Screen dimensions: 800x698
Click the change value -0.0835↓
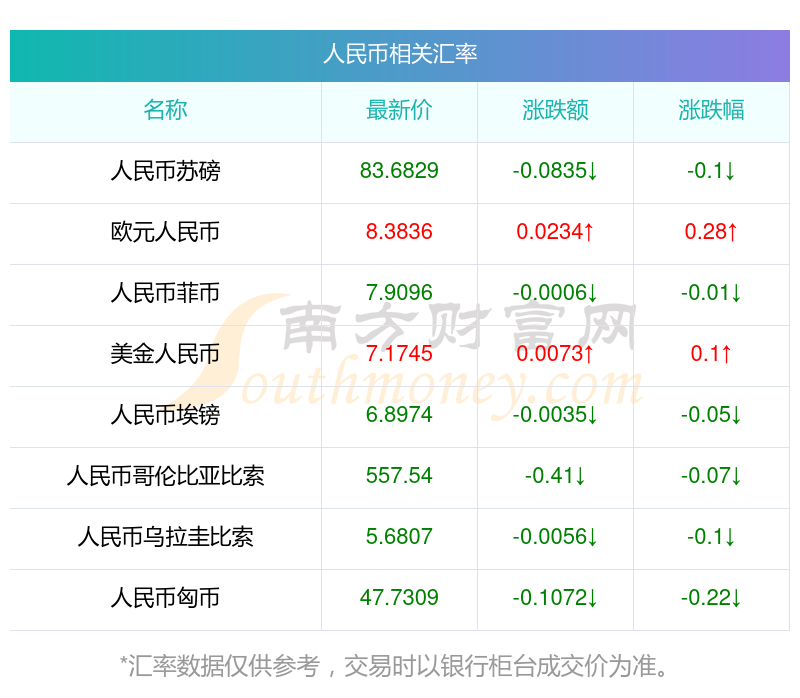click(x=555, y=171)
